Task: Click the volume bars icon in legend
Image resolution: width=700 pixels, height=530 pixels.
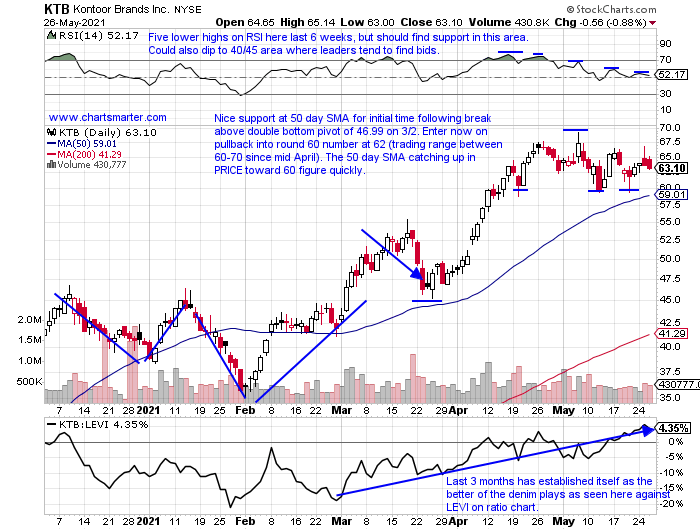Action: point(51,164)
